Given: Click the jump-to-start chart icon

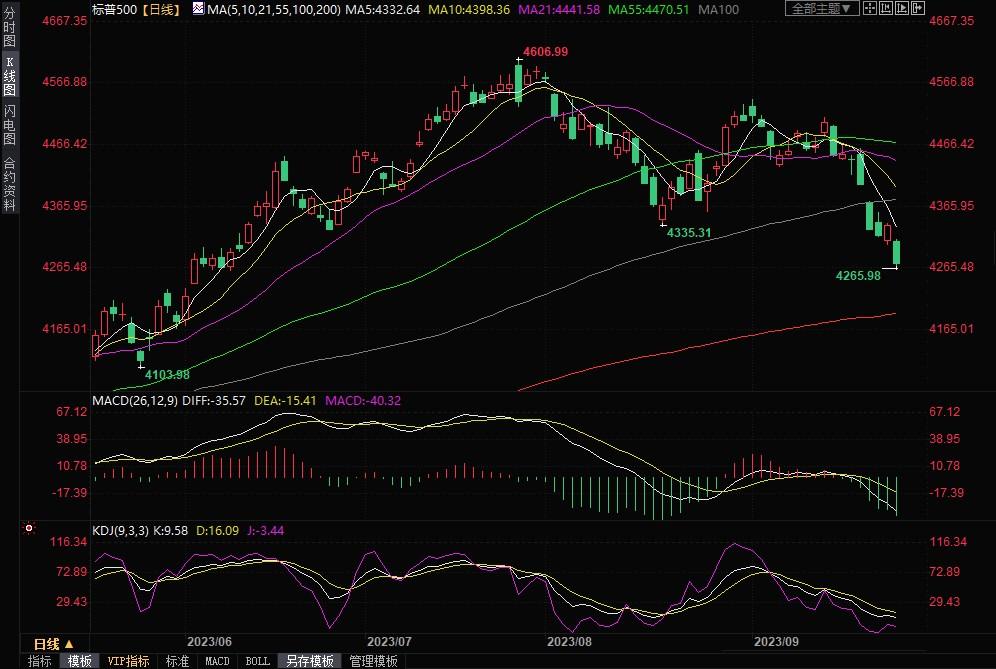Looking at the screenshot, I should click(885, 8).
